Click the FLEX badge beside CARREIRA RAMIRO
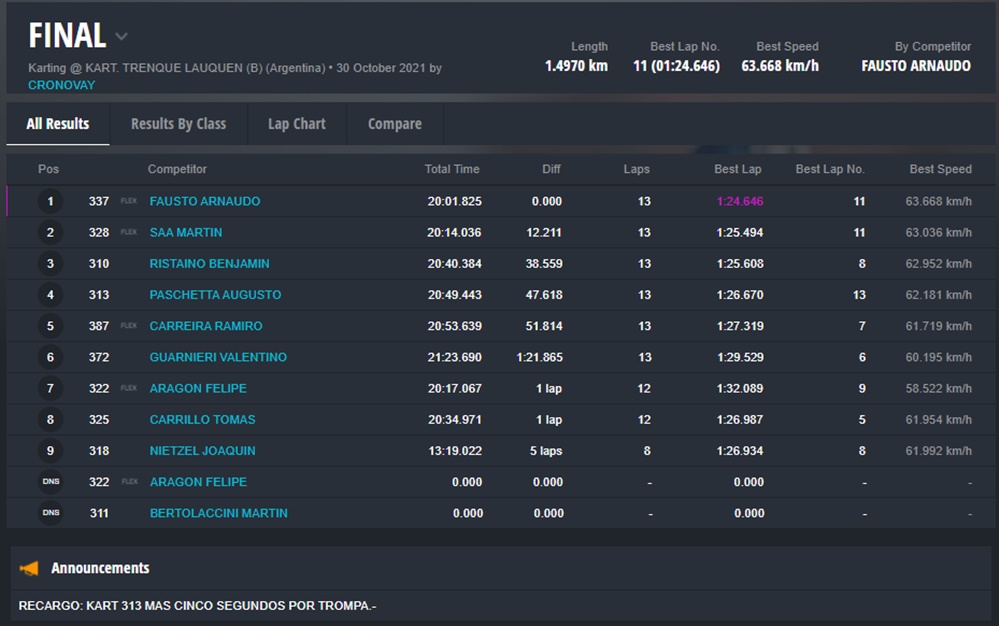 click(129, 326)
